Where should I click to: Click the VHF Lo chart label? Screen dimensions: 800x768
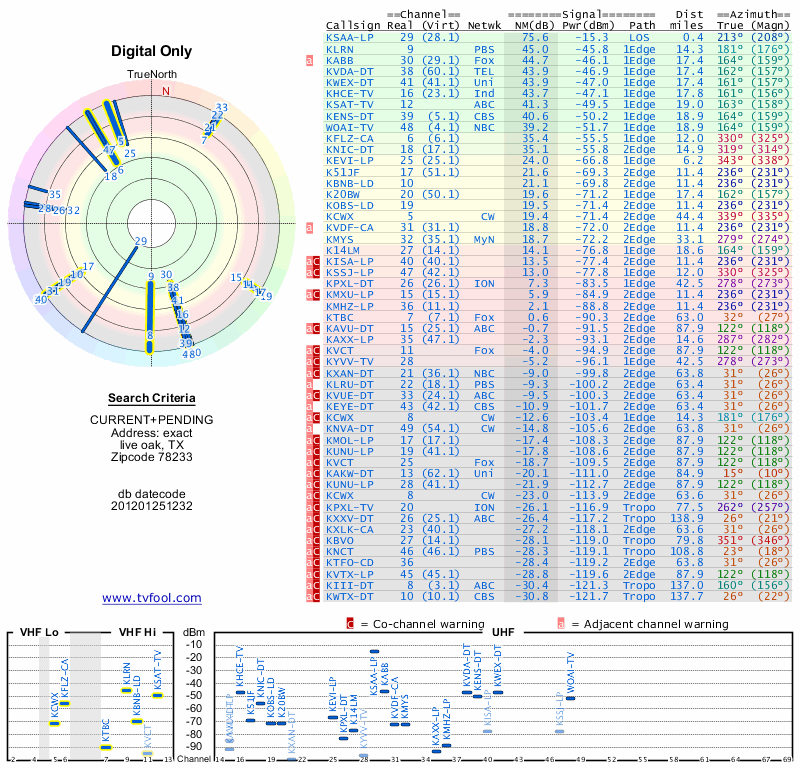point(39,632)
